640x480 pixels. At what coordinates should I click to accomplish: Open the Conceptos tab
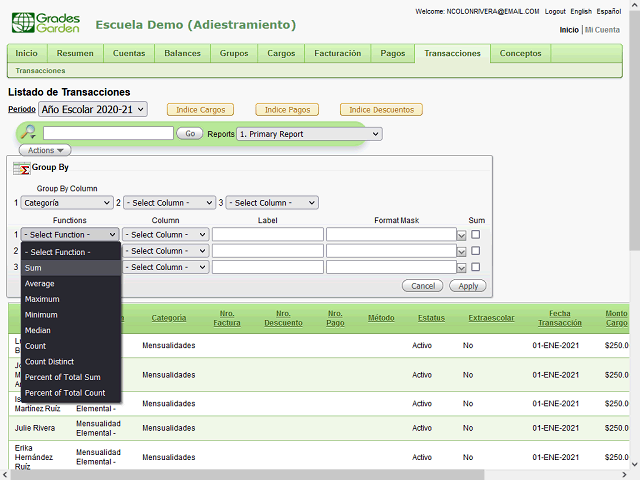tap(520, 53)
